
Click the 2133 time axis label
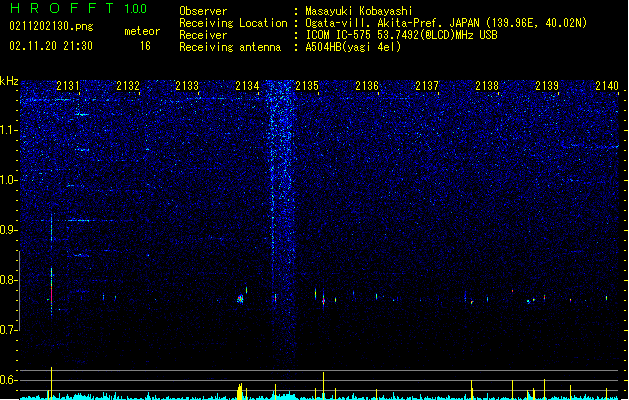(x=187, y=85)
